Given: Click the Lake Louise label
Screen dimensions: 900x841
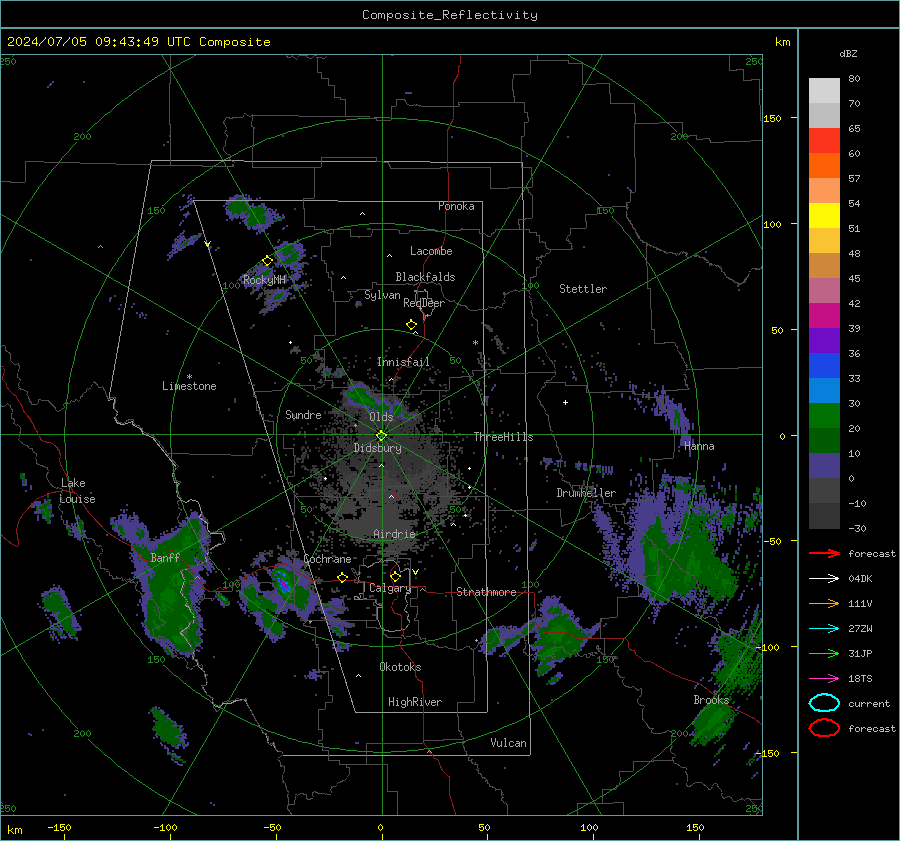Looking at the screenshot, I should click(77, 491).
